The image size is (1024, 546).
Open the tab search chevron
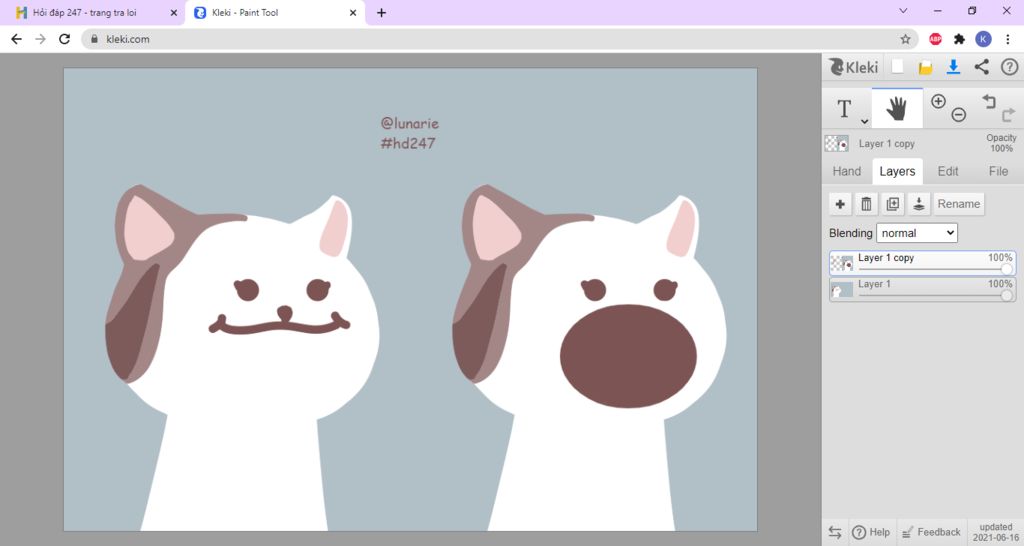[x=903, y=10]
